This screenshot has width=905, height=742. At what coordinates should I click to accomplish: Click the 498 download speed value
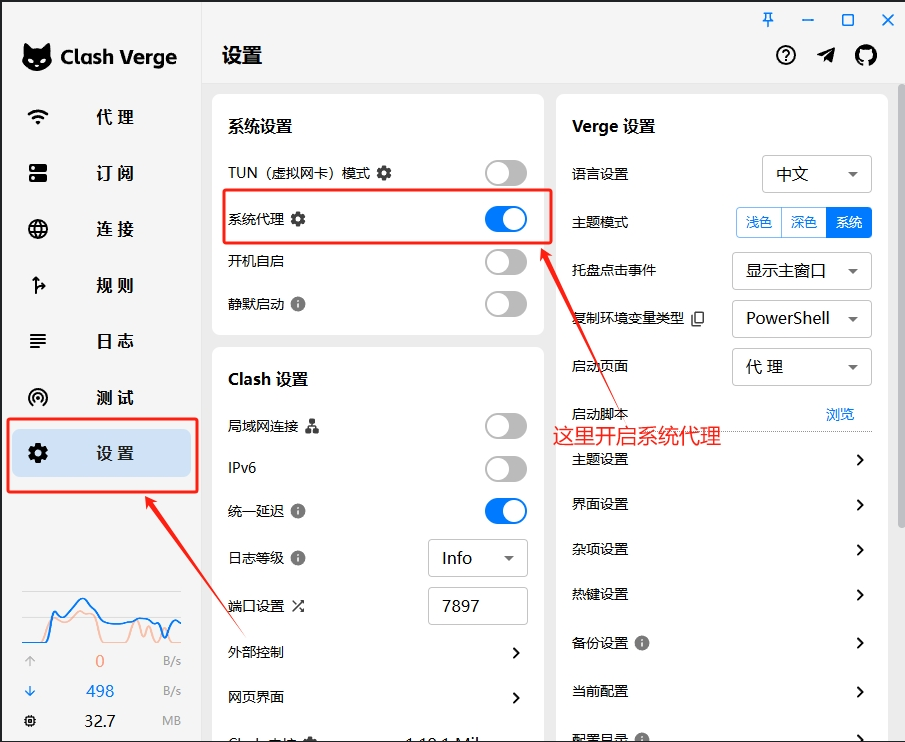click(100, 691)
